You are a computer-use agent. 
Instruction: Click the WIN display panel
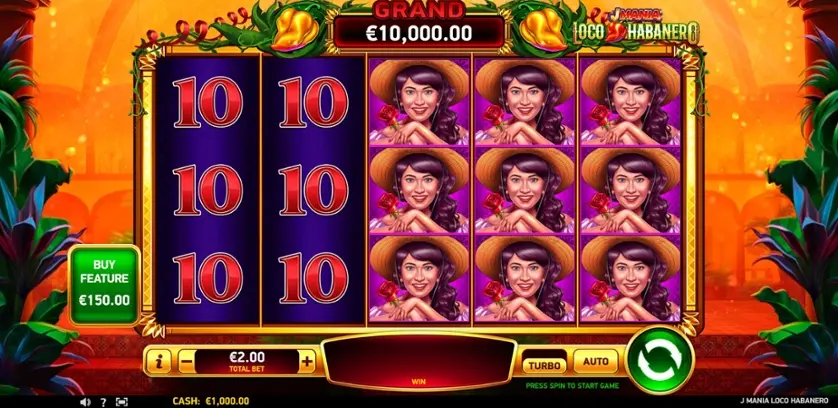[419, 363]
